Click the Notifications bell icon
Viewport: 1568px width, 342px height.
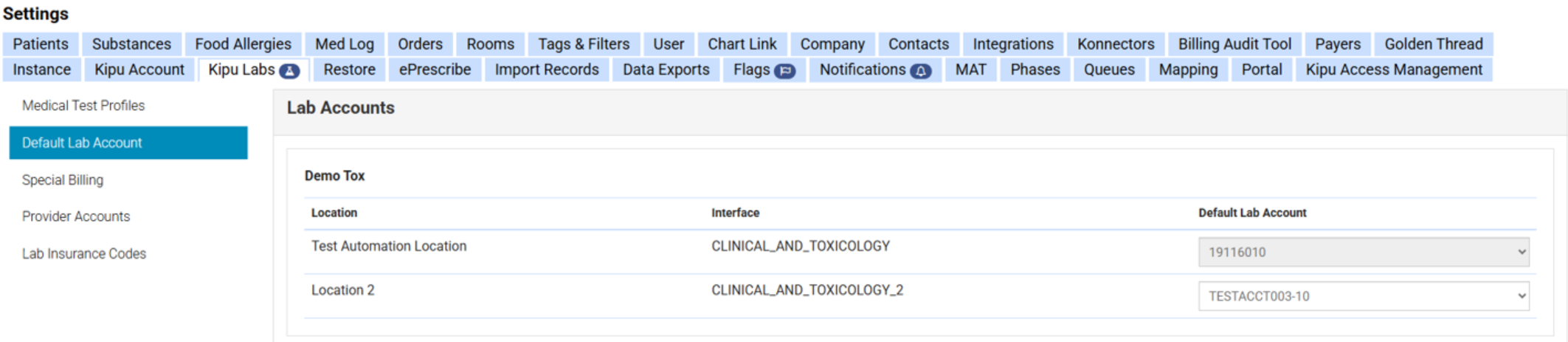[x=920, y=71]
